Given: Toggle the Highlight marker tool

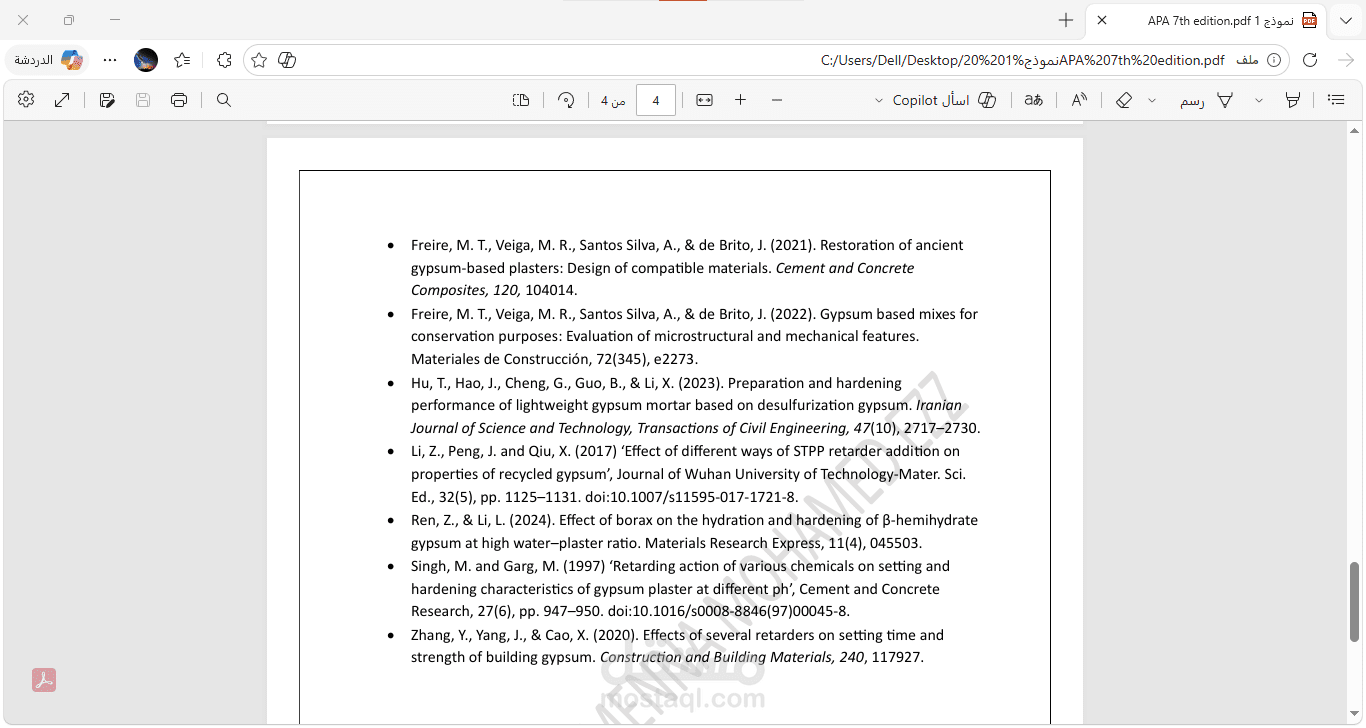Looking at the screenshot, I should click(x=1293, y=100).
